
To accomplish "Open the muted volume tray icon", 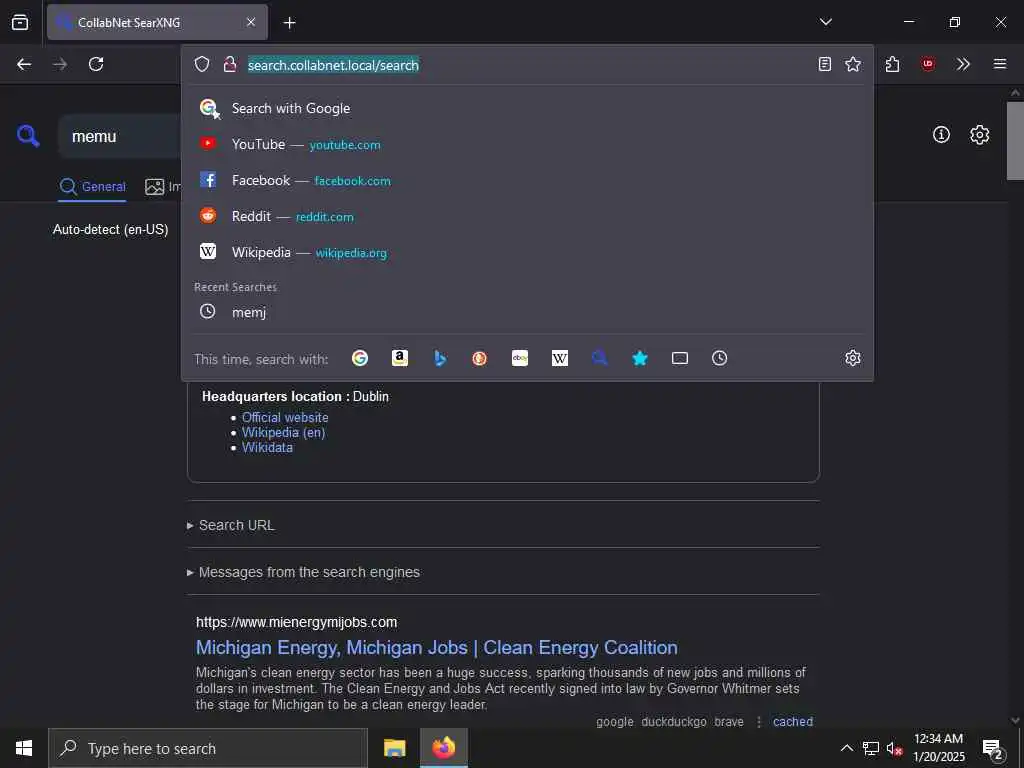I will [894, 749].
